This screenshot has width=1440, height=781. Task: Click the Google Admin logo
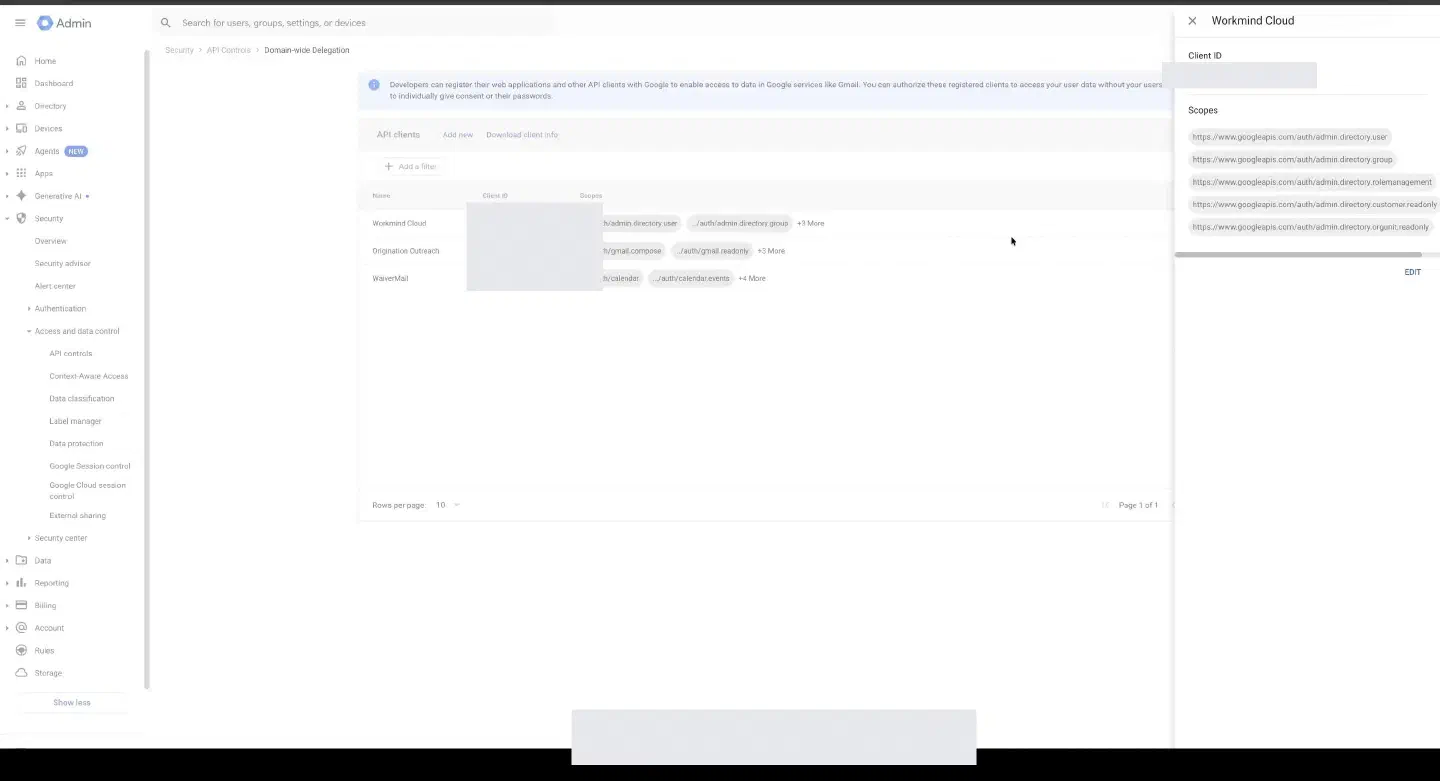coord(64,23)
